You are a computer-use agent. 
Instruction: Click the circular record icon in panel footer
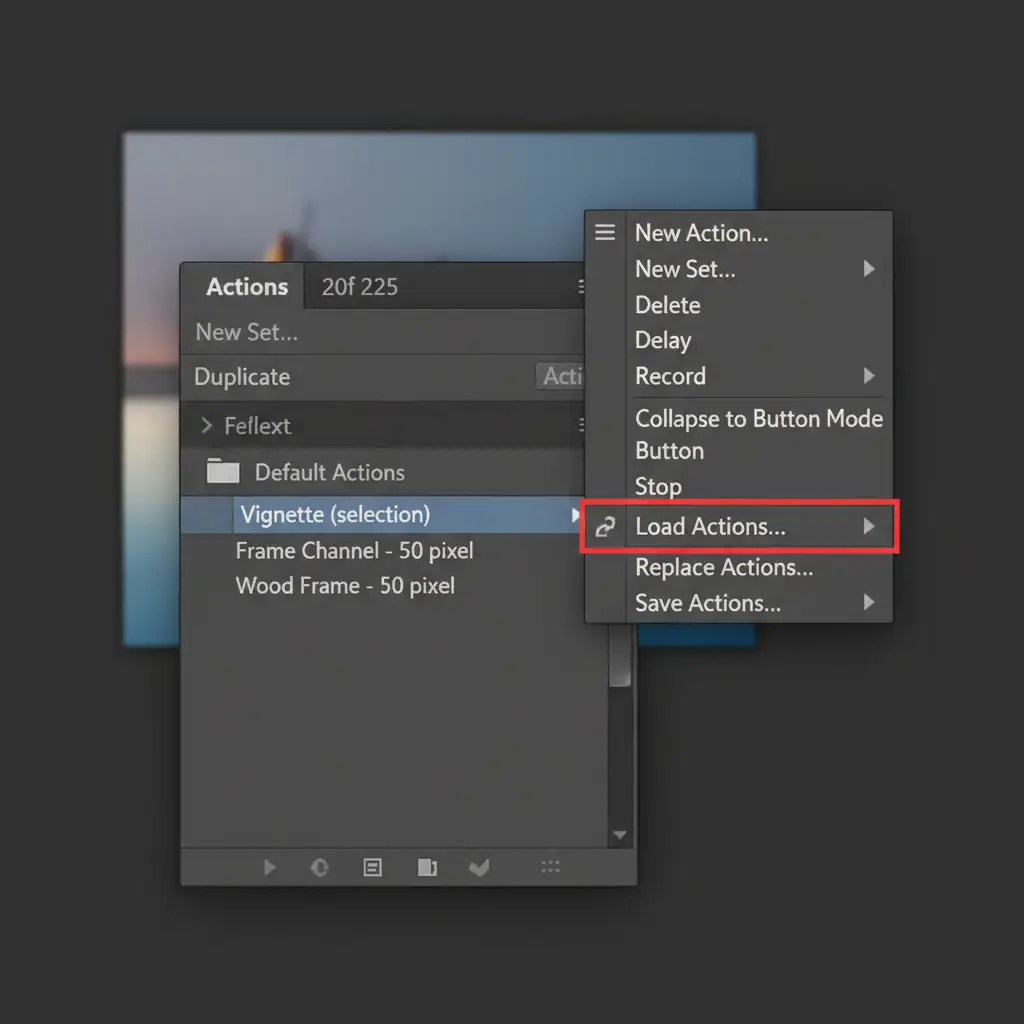coord(320,868)
